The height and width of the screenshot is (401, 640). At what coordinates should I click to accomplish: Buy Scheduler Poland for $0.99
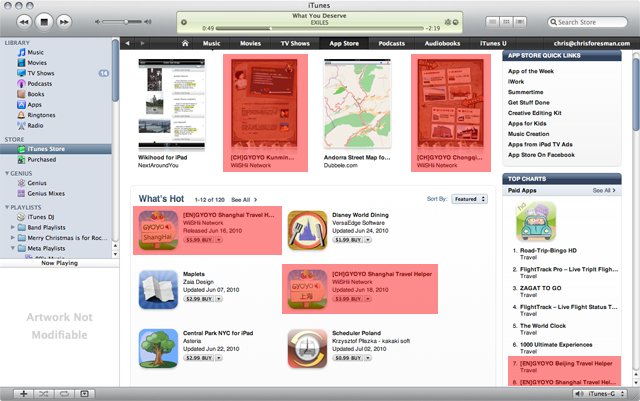click(x=348, y=358)
